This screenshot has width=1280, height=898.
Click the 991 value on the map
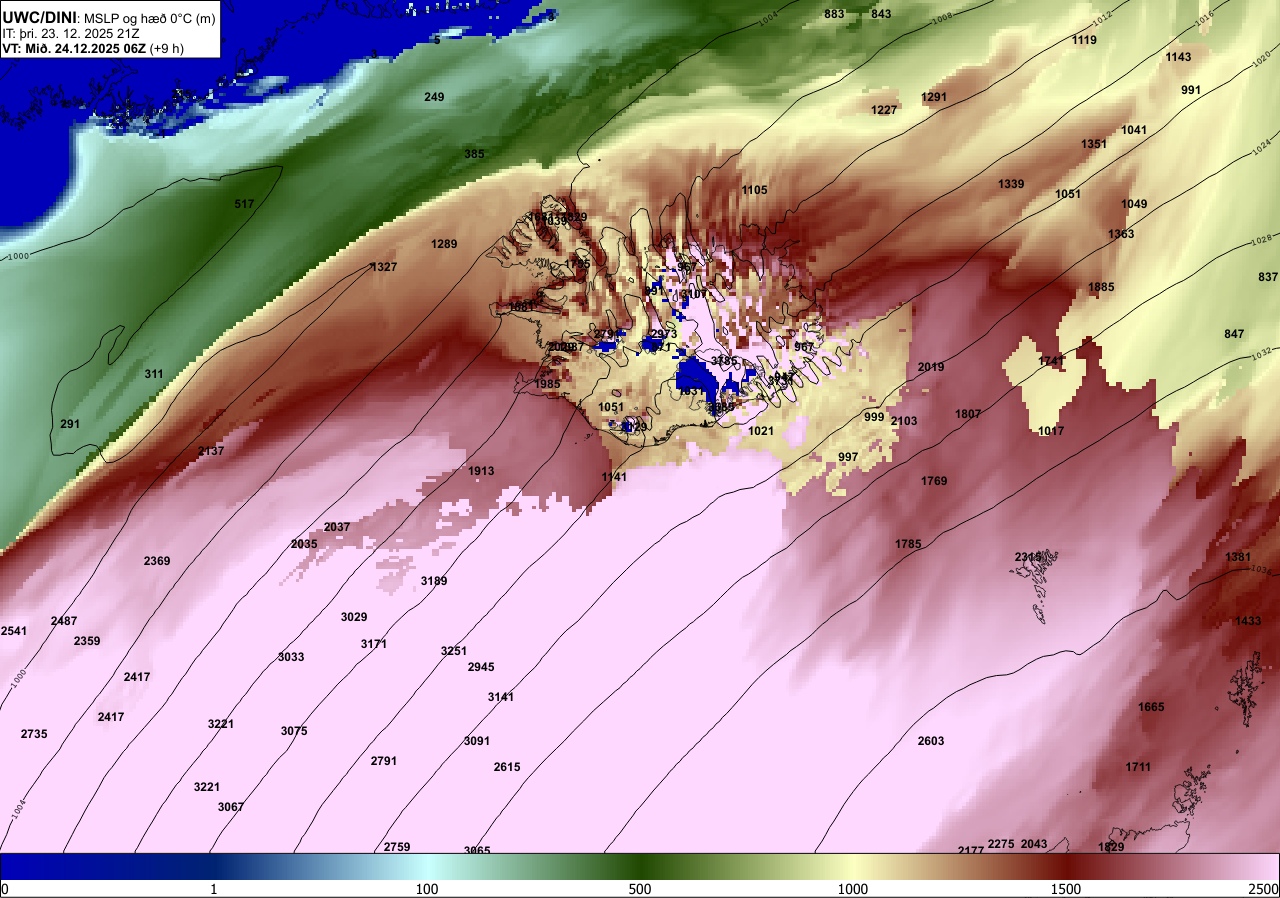tap(1191, 90)
